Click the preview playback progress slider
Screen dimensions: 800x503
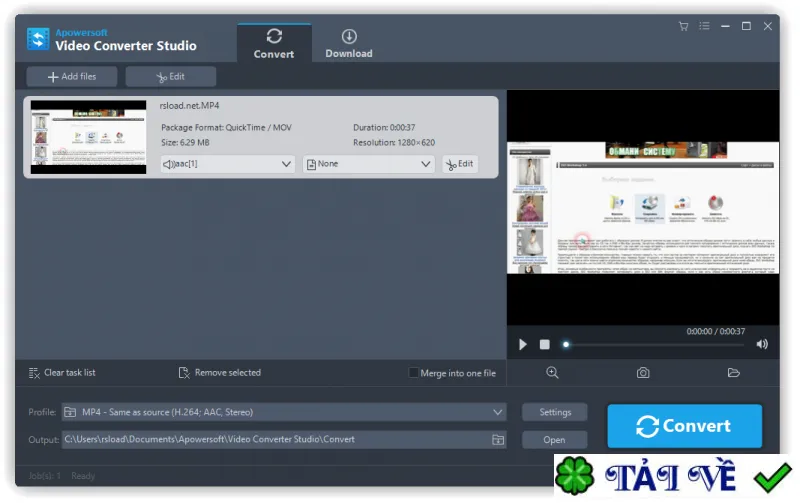pyautogui.click(x=653, y=345)
